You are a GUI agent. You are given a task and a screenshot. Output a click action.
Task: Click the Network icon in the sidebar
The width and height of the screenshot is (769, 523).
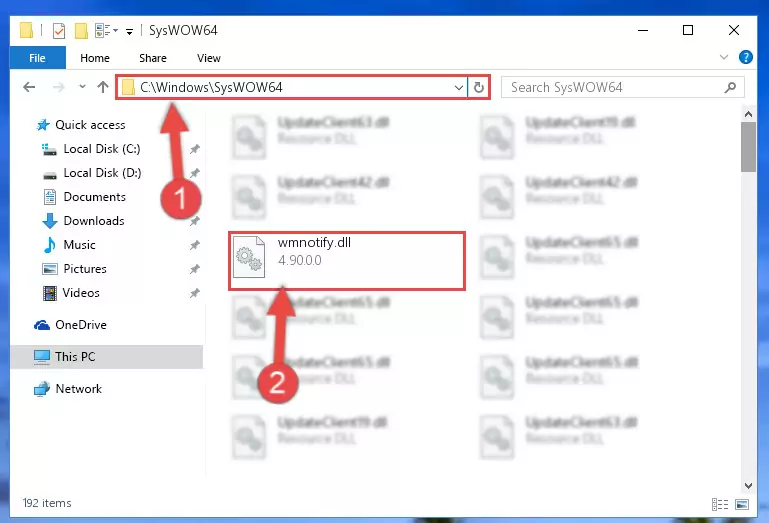pos(42,389)
